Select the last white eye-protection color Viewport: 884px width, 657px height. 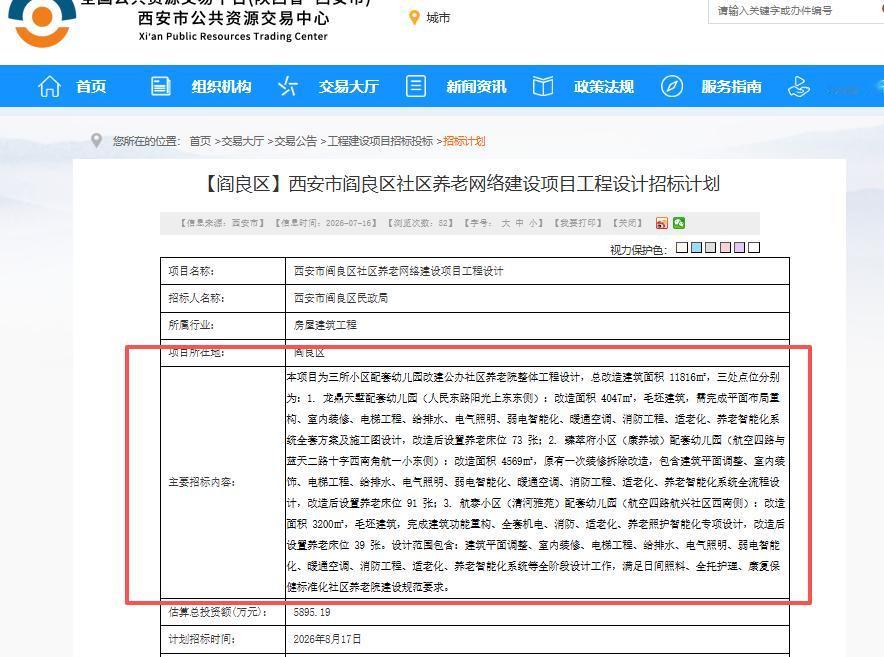tap(754, 248)
